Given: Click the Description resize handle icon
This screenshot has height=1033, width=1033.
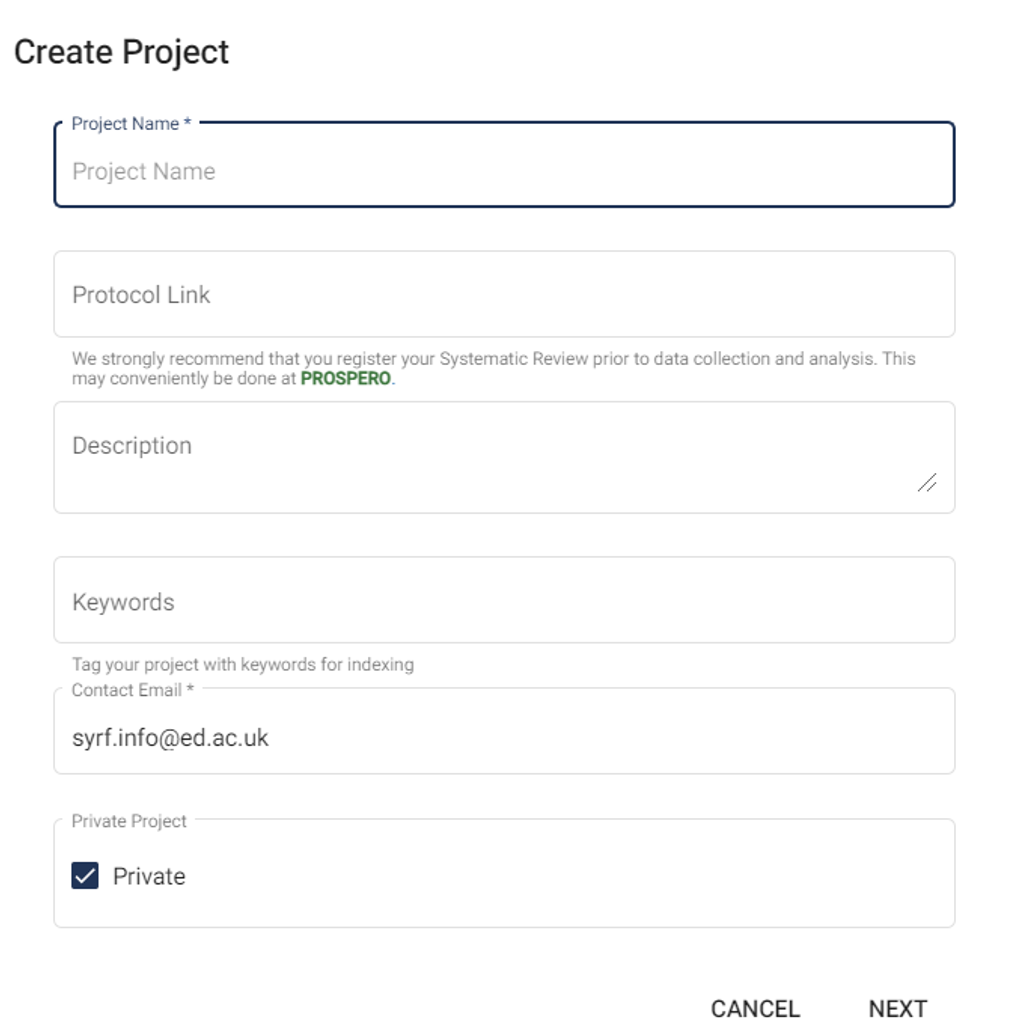Looking at the screenshot, I should pos(927,483).
